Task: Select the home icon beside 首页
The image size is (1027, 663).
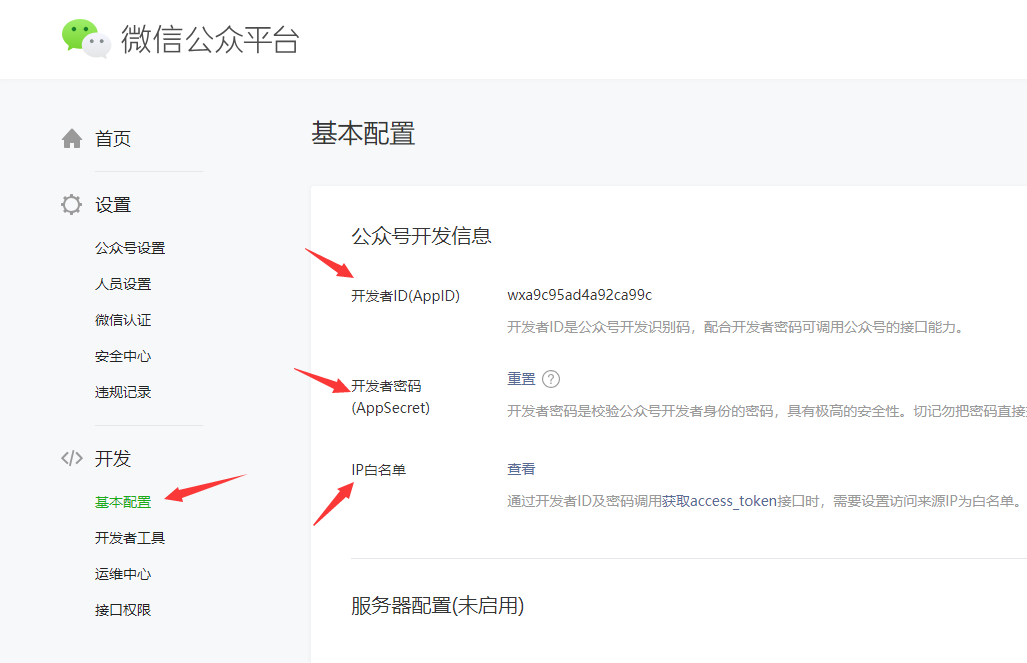Action: click(x=71, y=138)
